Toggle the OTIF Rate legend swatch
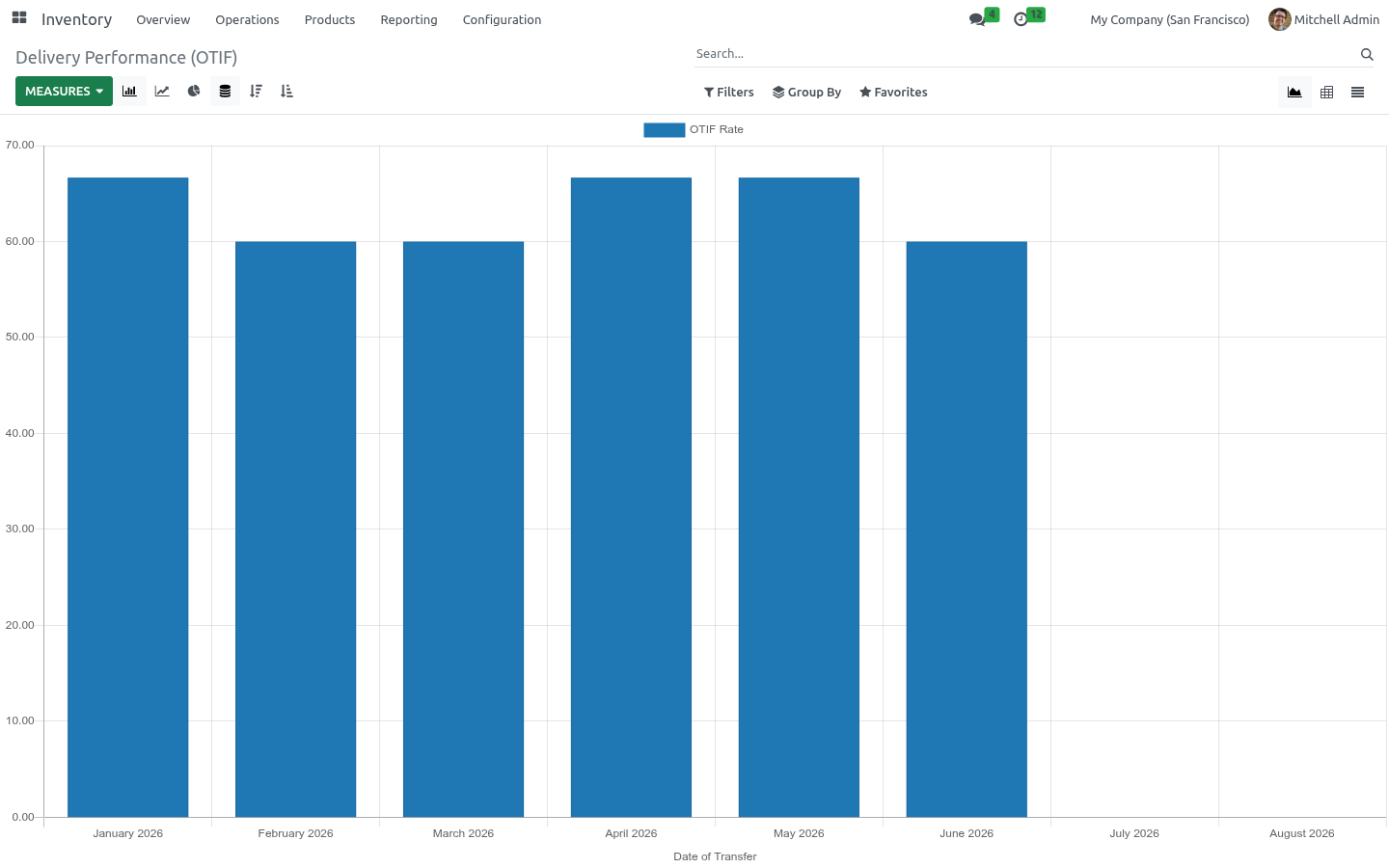 pyautogui.click(x=665, y=130)
